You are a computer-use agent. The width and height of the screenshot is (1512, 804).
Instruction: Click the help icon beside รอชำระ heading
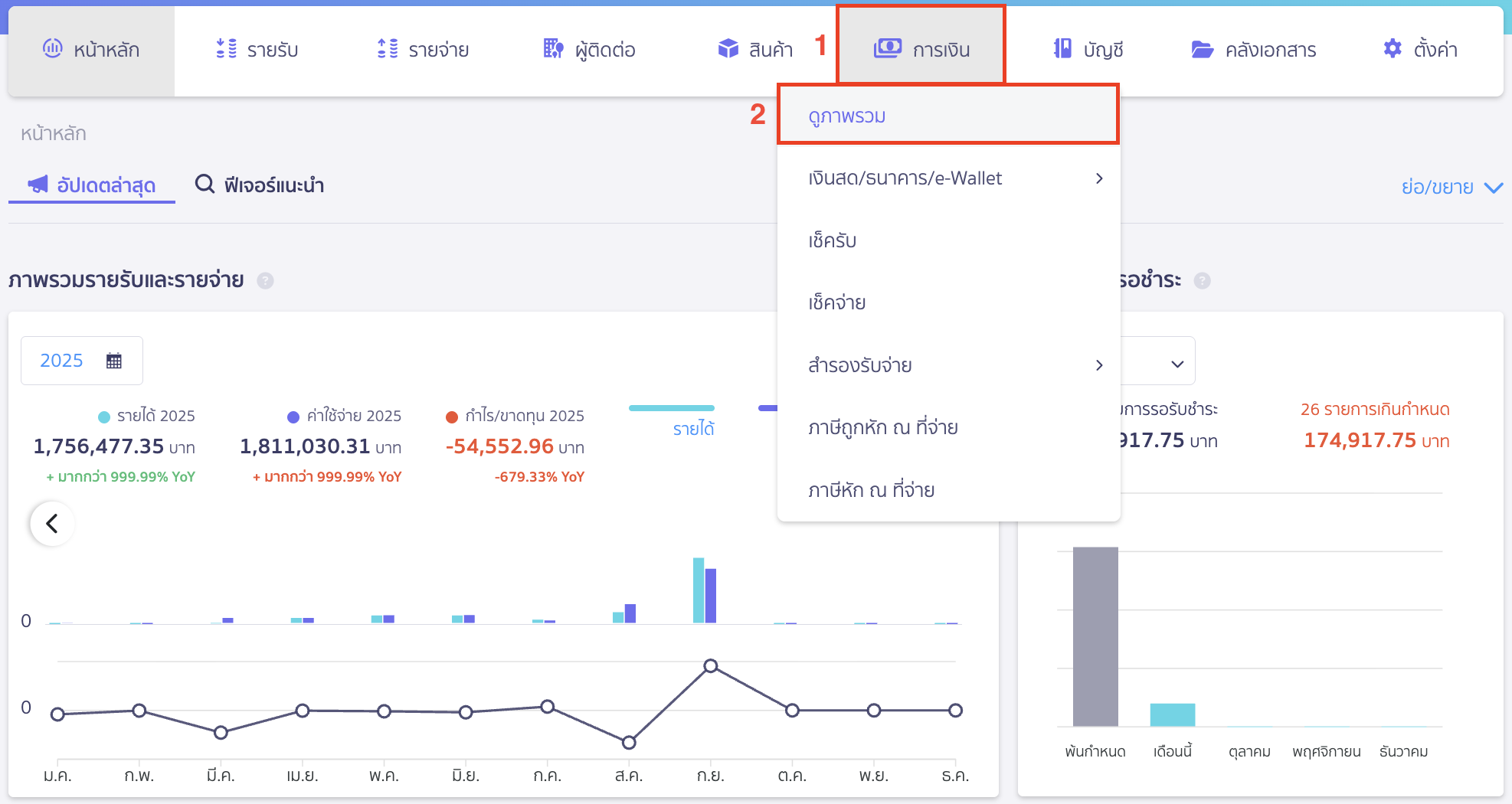pos(1203,281)
